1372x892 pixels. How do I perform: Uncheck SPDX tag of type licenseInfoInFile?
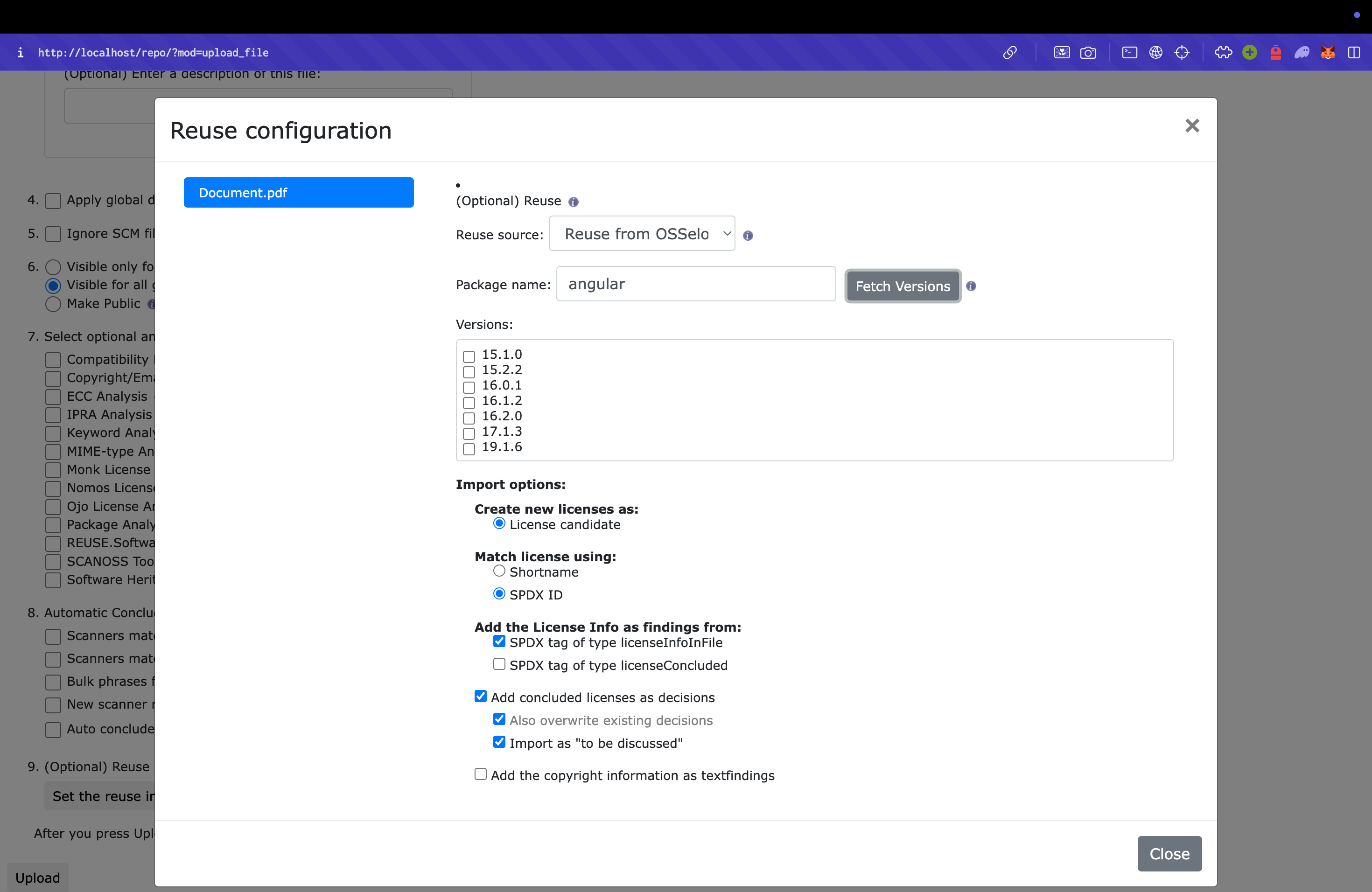tap(499, 641)
